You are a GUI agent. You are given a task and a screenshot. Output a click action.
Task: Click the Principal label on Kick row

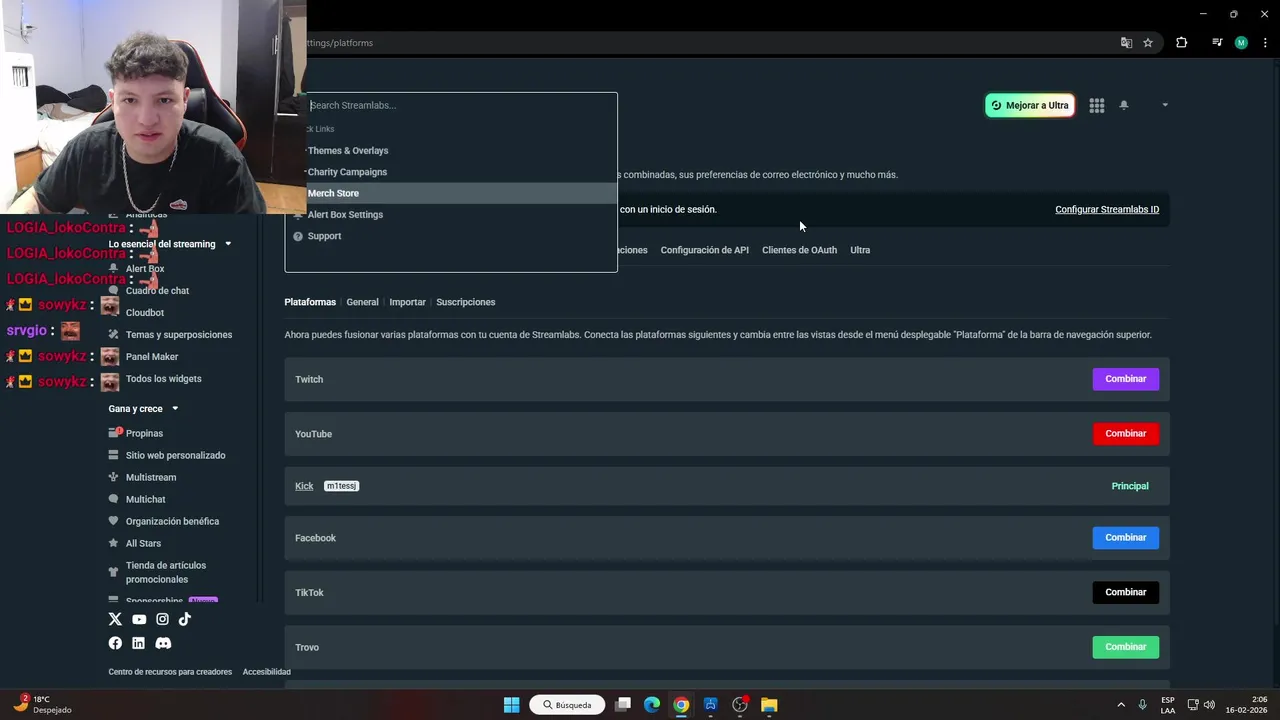(1130, 486)
